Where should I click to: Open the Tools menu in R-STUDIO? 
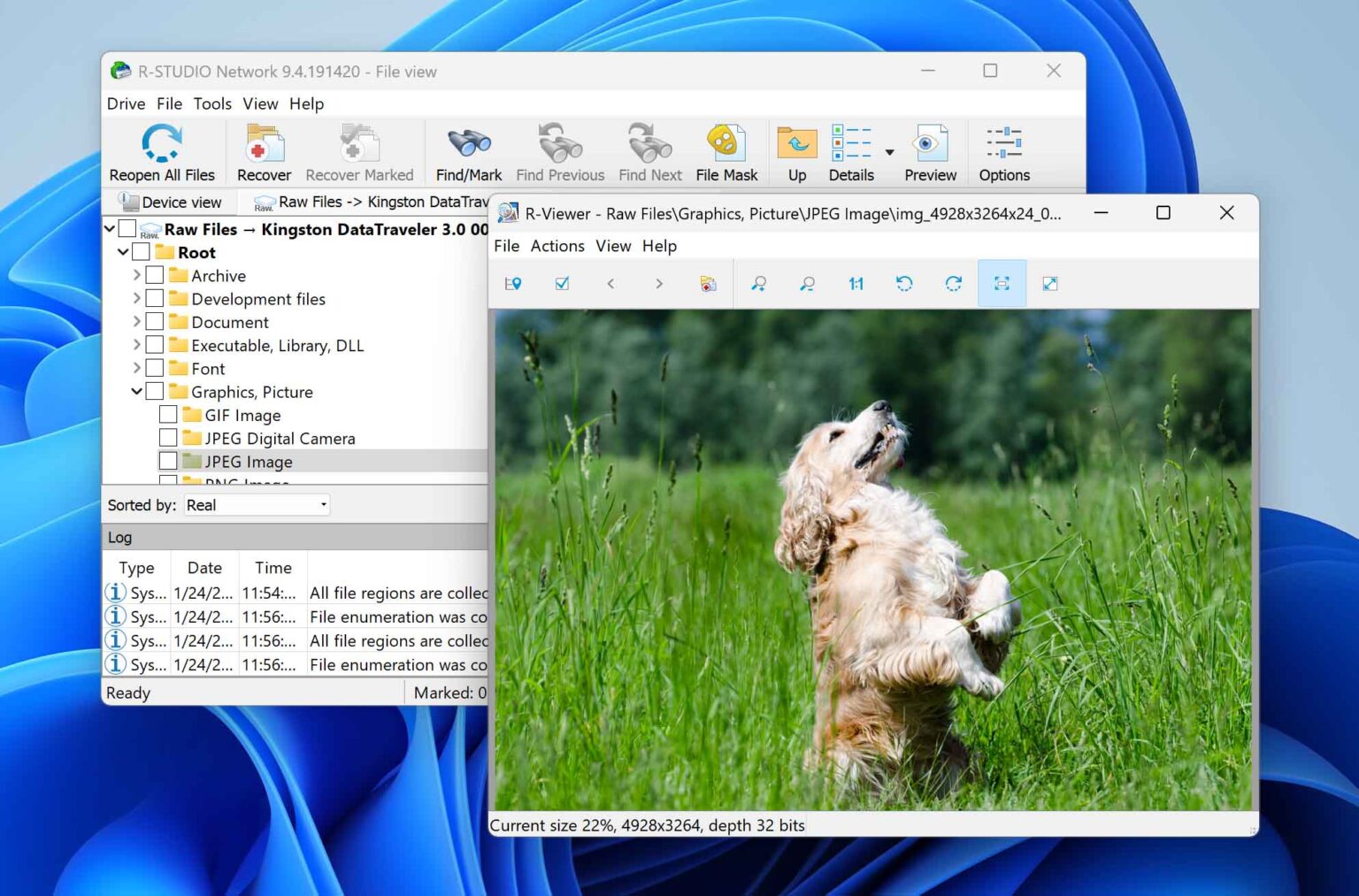click(x=211, y=103)
